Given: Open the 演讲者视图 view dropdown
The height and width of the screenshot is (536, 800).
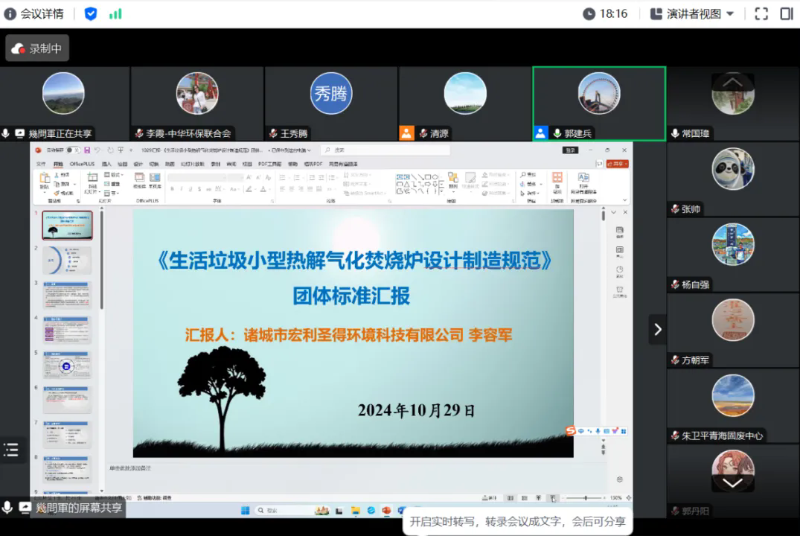Looking at the screenshot, I should [x=692, y=14].
